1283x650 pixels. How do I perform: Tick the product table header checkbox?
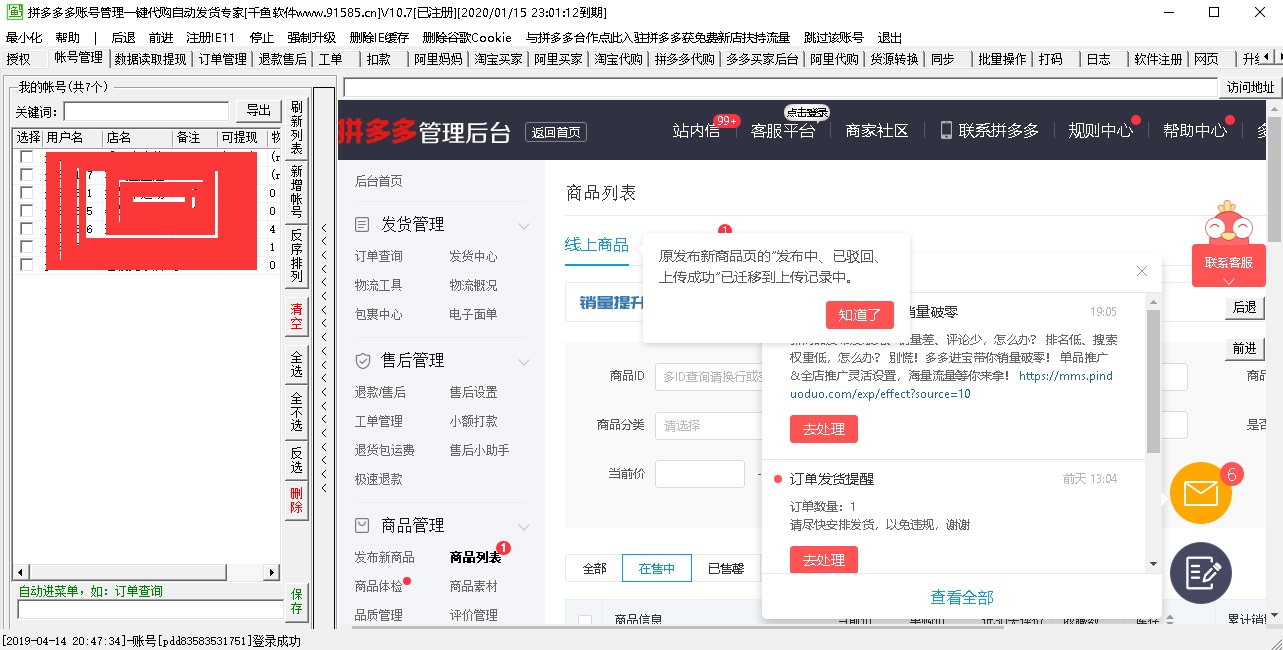(585, 621)
